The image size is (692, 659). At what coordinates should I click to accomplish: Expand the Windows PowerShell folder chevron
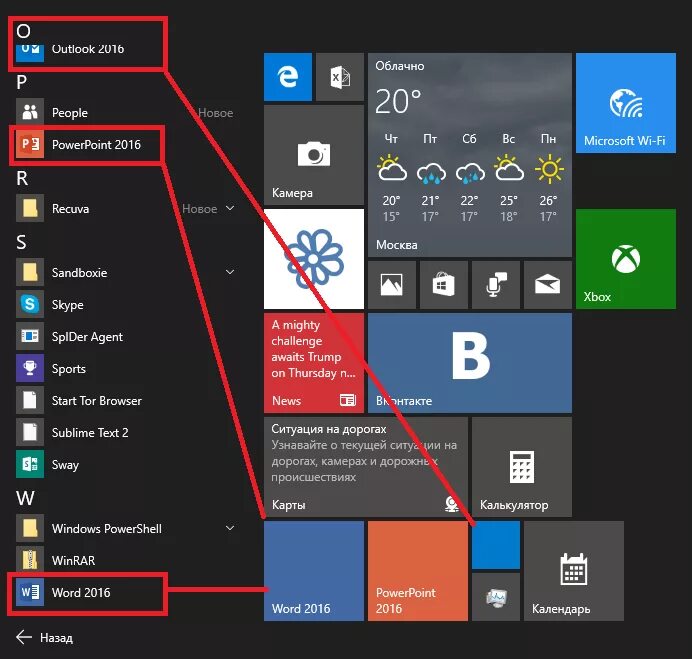coord(230,528)
